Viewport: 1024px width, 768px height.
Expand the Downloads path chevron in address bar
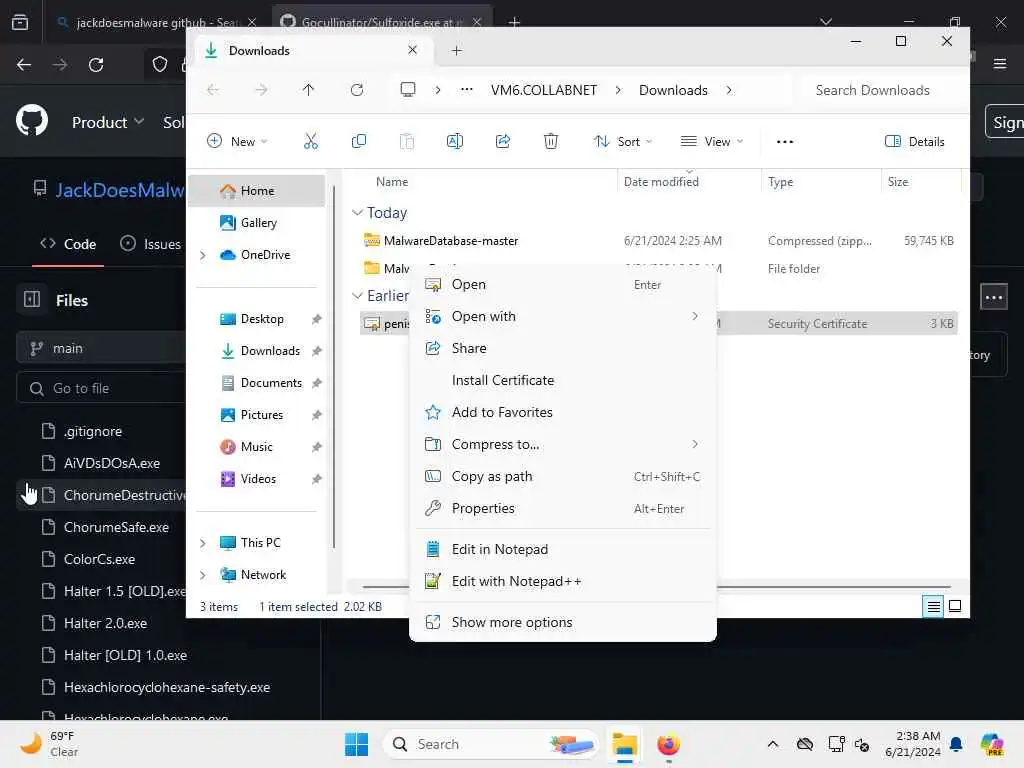tap(729, 90)
